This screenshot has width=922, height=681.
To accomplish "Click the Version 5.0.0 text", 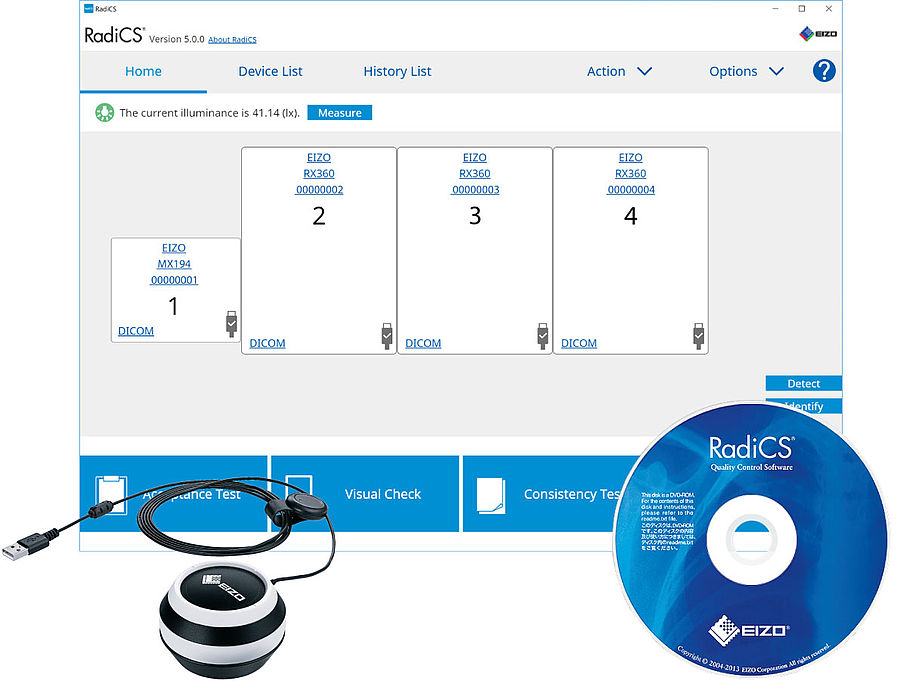I will click(176, 39).
